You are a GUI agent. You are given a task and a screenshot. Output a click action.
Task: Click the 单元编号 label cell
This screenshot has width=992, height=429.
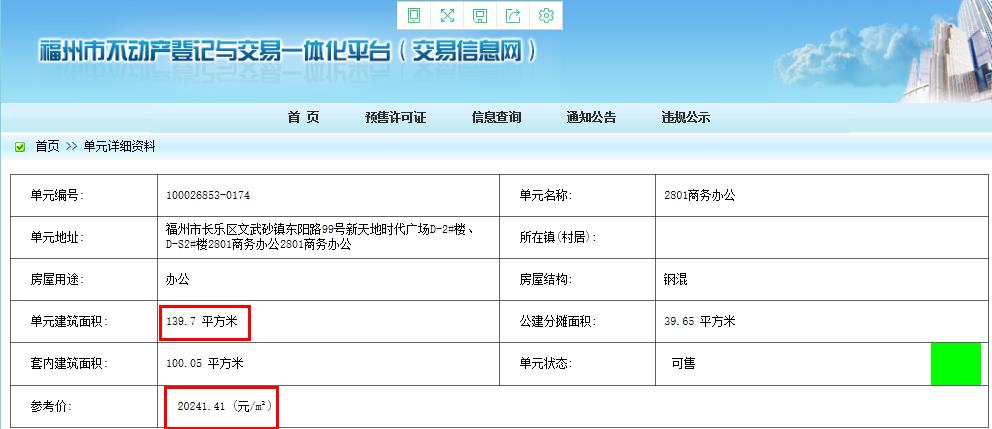pos(84,196)
